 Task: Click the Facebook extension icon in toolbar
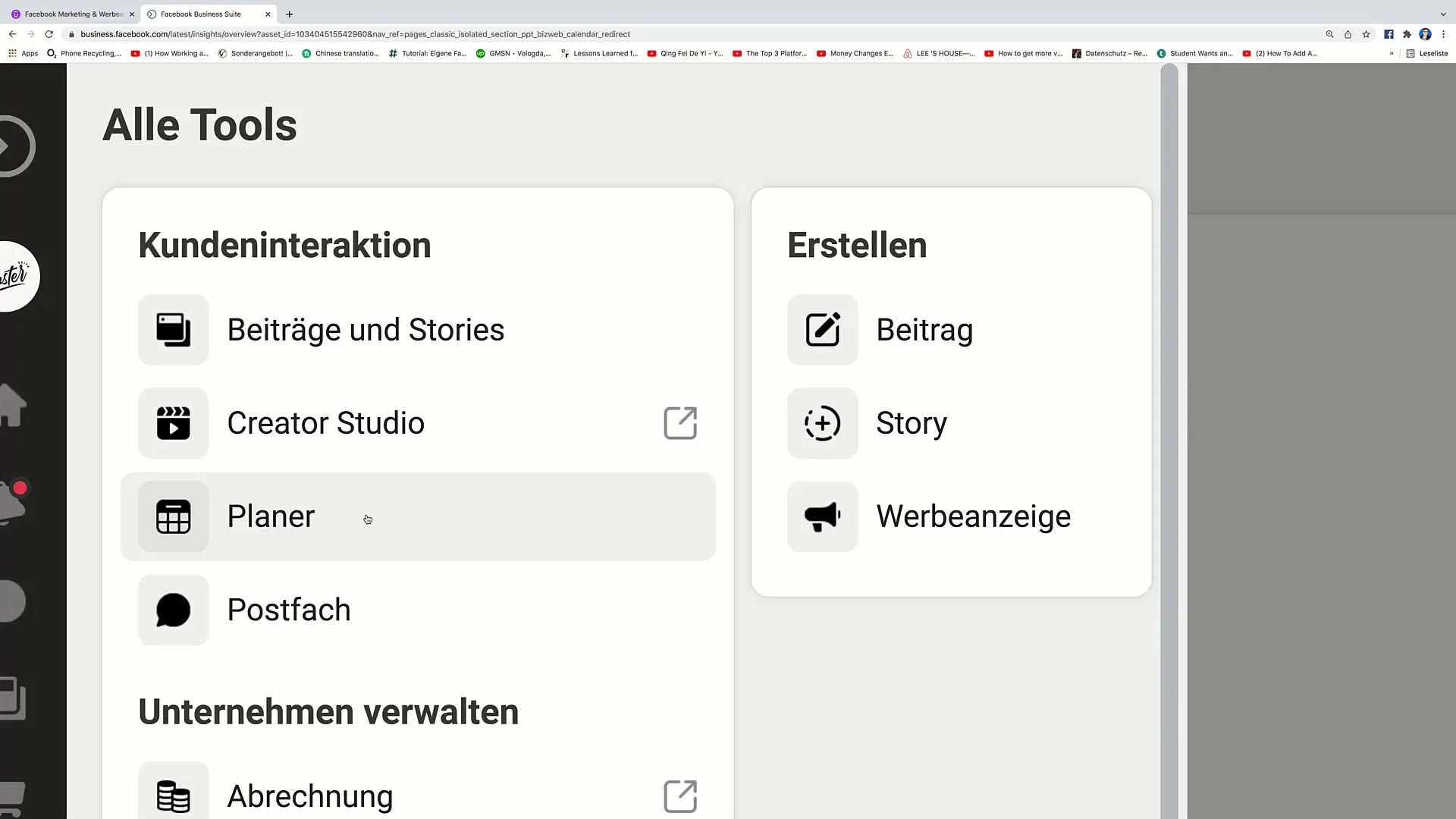click(1389, 34)
